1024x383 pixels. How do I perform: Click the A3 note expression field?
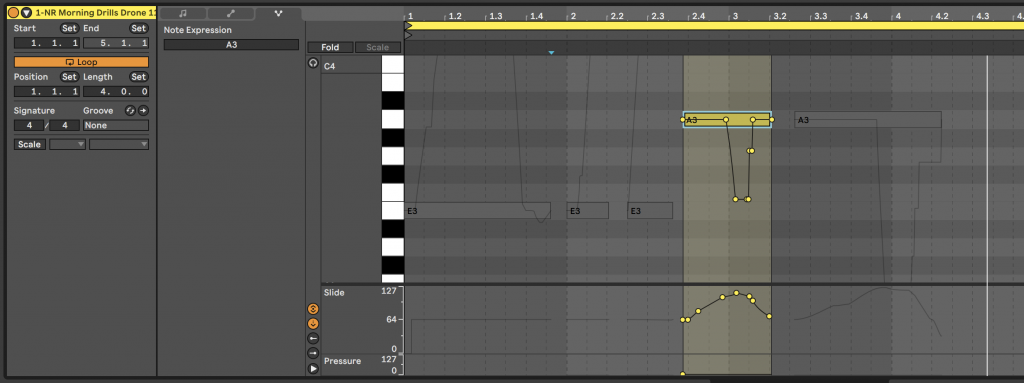tap(231, 45)
